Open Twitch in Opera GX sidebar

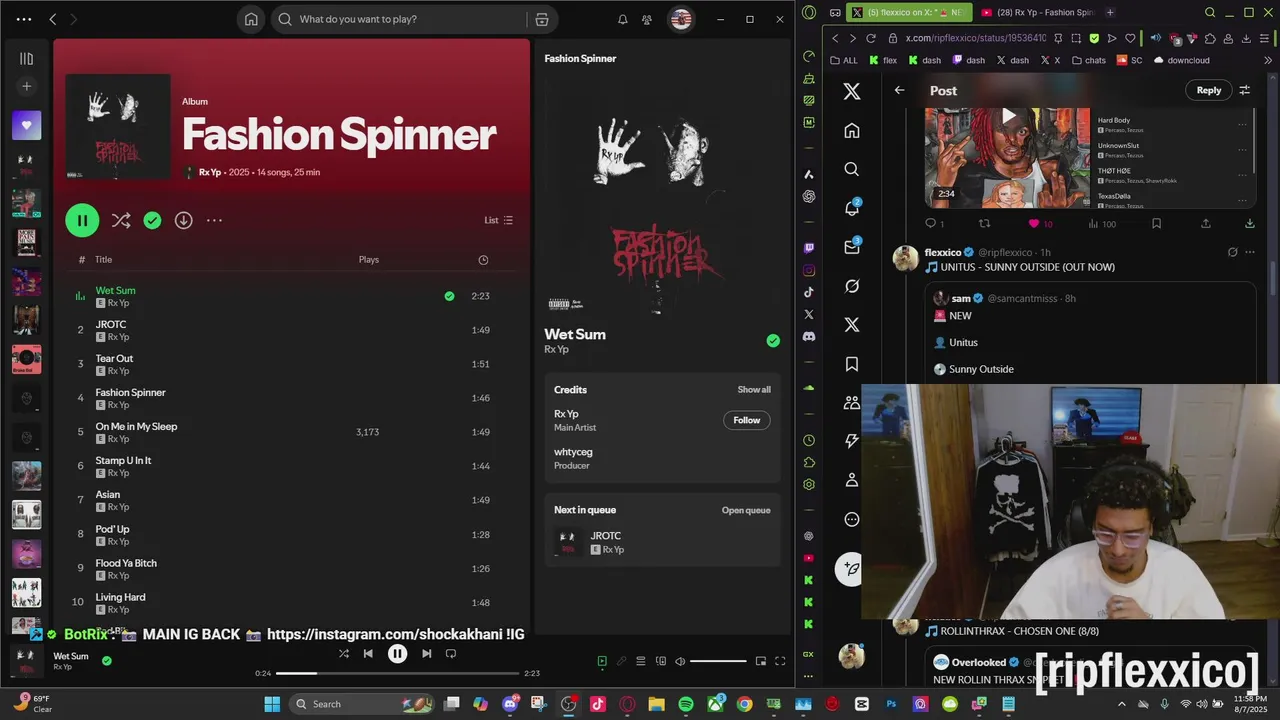click(x=809, y=247)
